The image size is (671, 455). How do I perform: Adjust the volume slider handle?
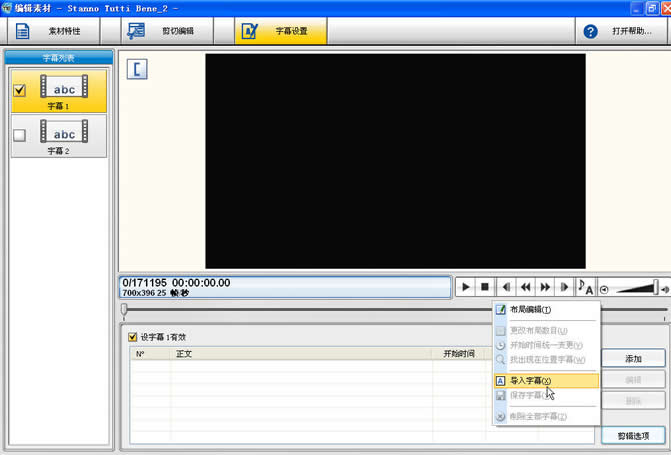(656, 287)
